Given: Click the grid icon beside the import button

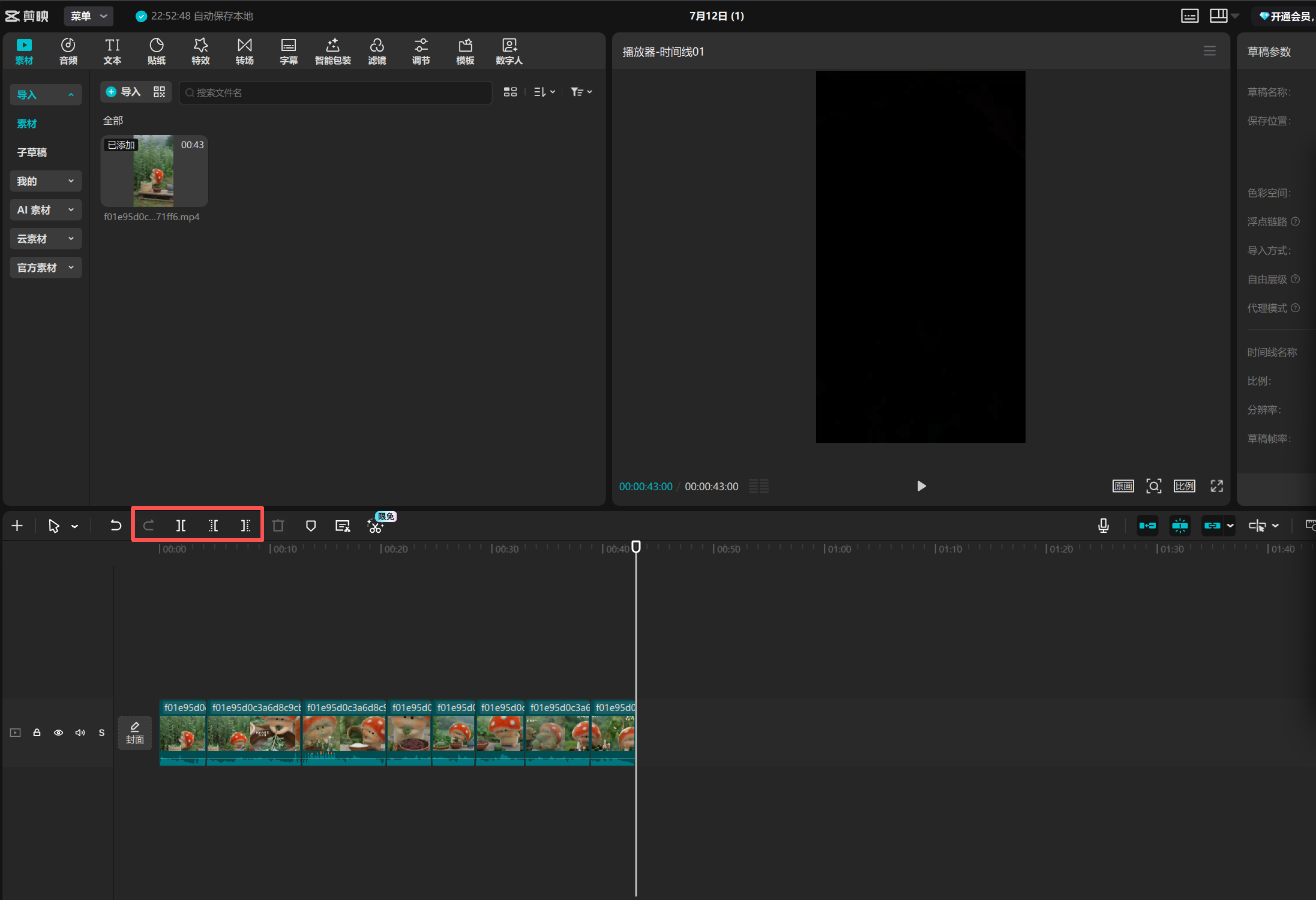Looking at the screenshot, I should click(x=159, y=92).
